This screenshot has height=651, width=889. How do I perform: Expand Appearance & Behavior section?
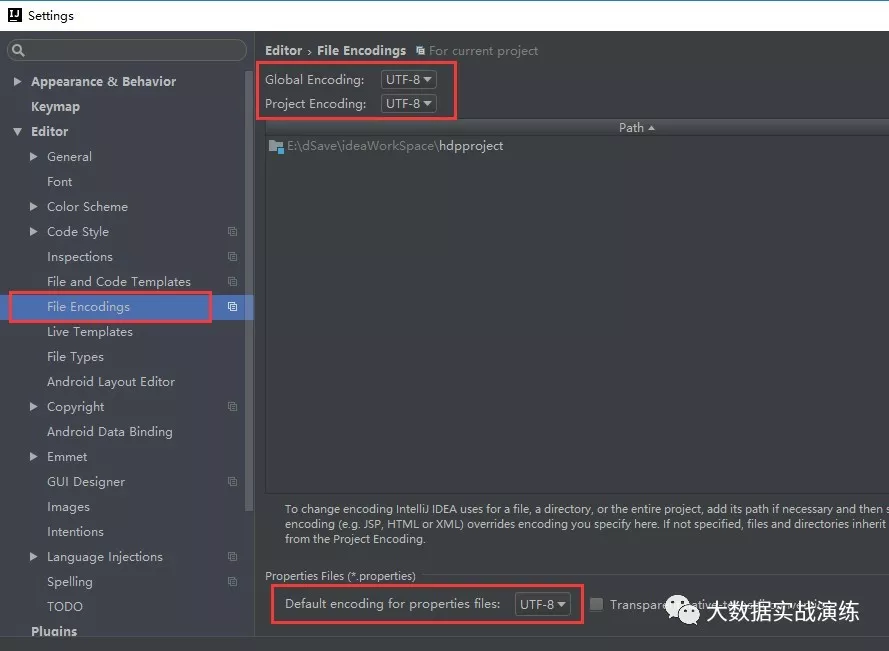point(18,82)
